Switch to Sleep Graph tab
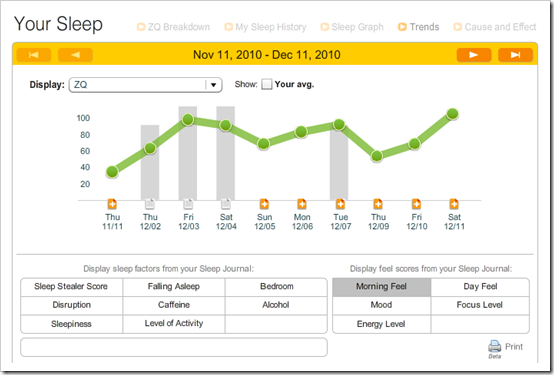Viewport: 554px width, 375px height. pos(352,27)
